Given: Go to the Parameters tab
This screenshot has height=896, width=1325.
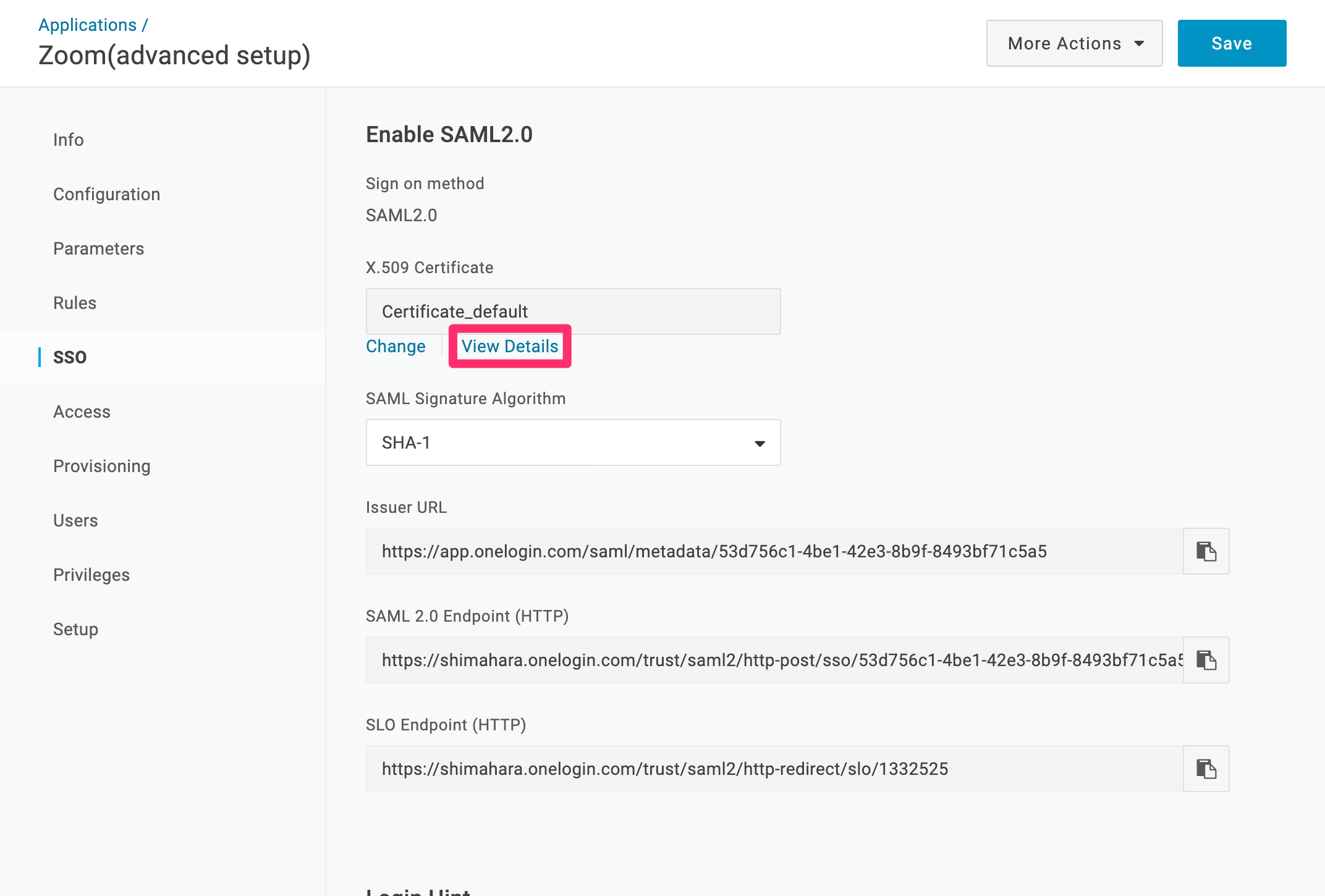Looking at the screenshot, I should (x=99, y=248).
